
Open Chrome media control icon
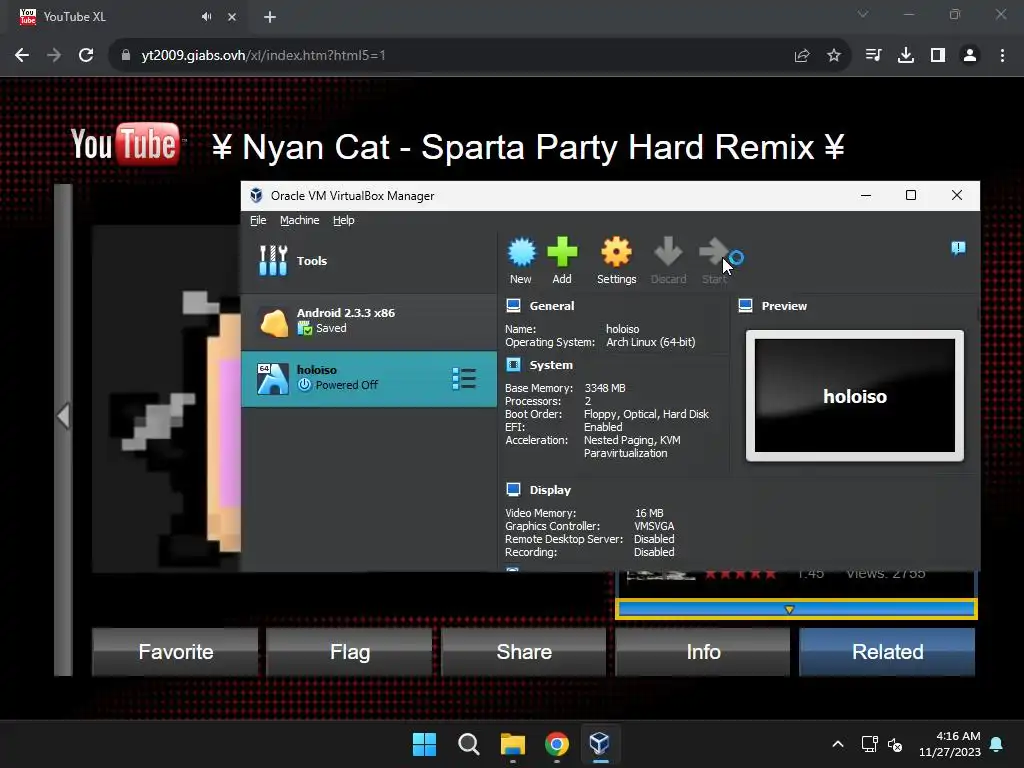tap(873, 56)
